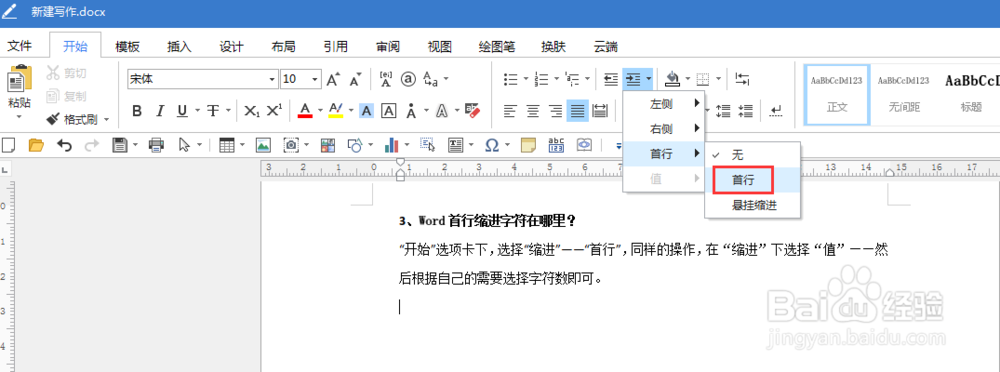Toggle underline formatting

[x=182, y=111]
